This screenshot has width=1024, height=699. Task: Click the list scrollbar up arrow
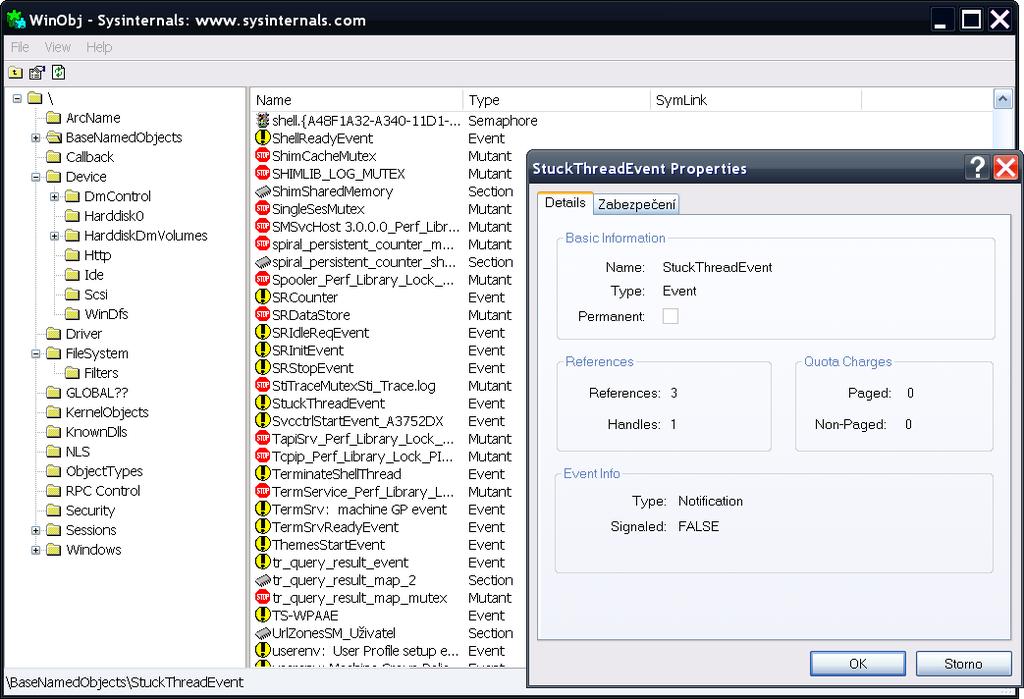(x=1002, y=100)
